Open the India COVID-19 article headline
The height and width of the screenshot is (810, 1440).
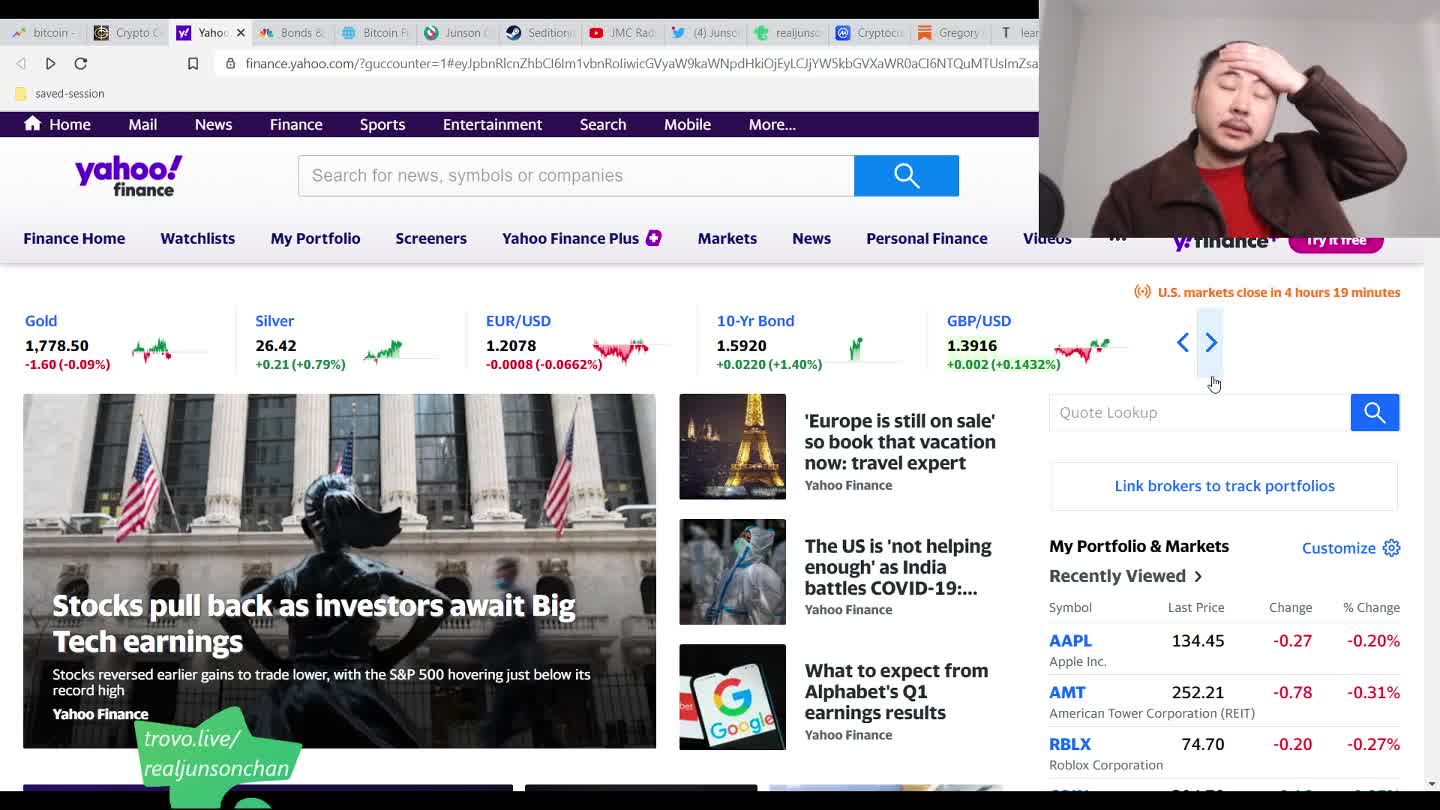click(x=898, y=567)
